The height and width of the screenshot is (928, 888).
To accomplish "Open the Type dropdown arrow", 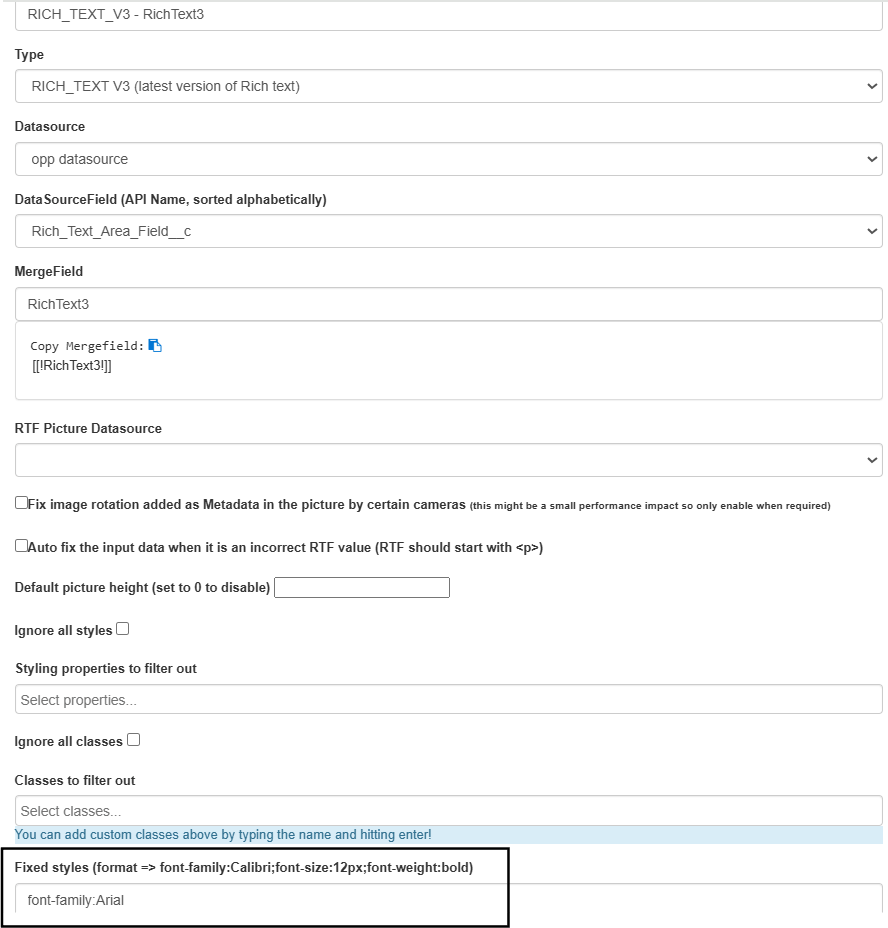I will (x=871, y=86).
